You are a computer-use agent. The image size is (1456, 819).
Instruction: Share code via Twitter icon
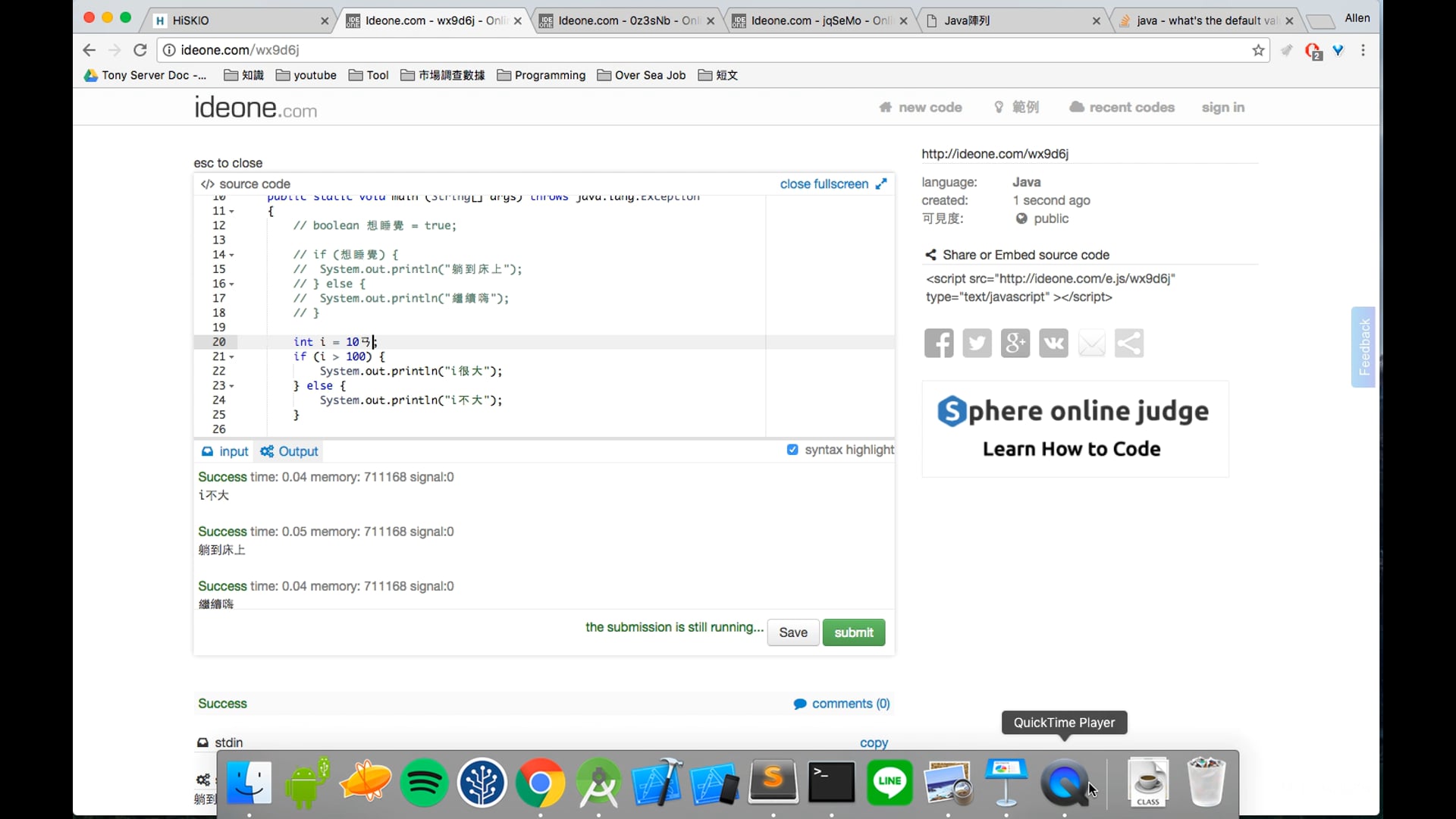(977, 344)
